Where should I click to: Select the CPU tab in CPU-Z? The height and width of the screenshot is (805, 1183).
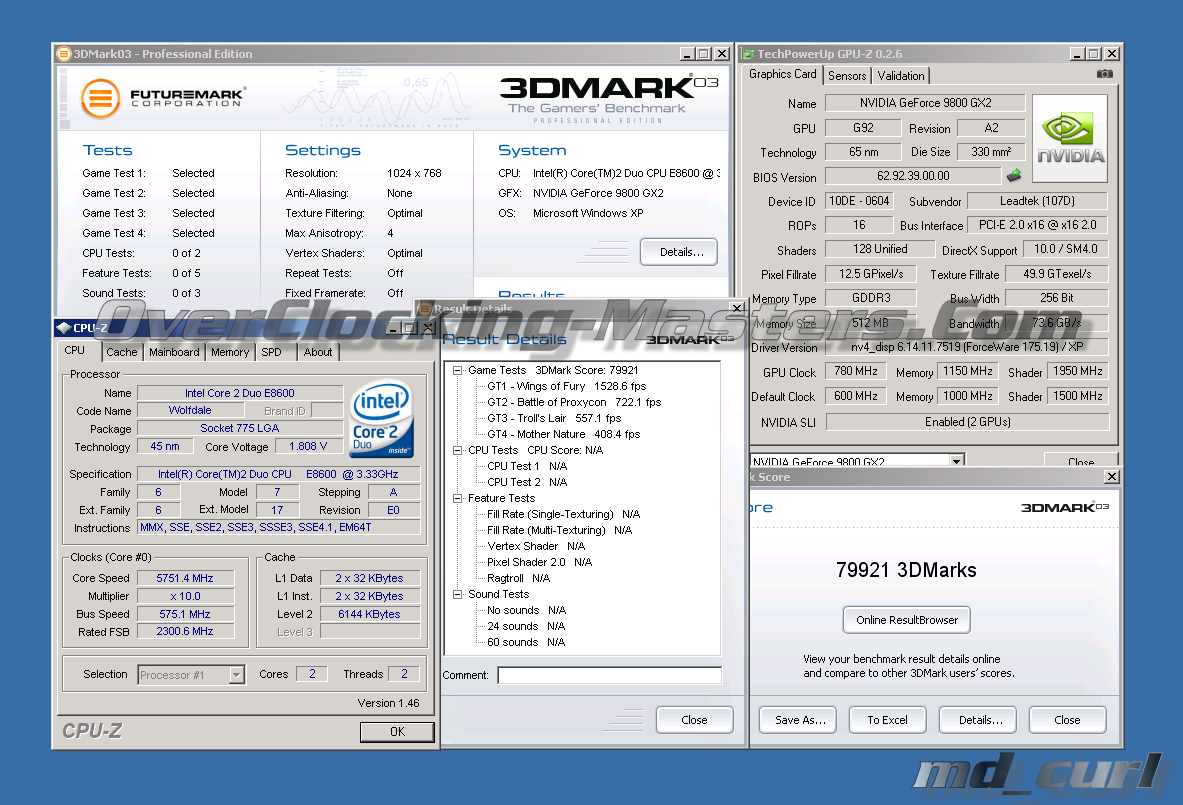75,351
